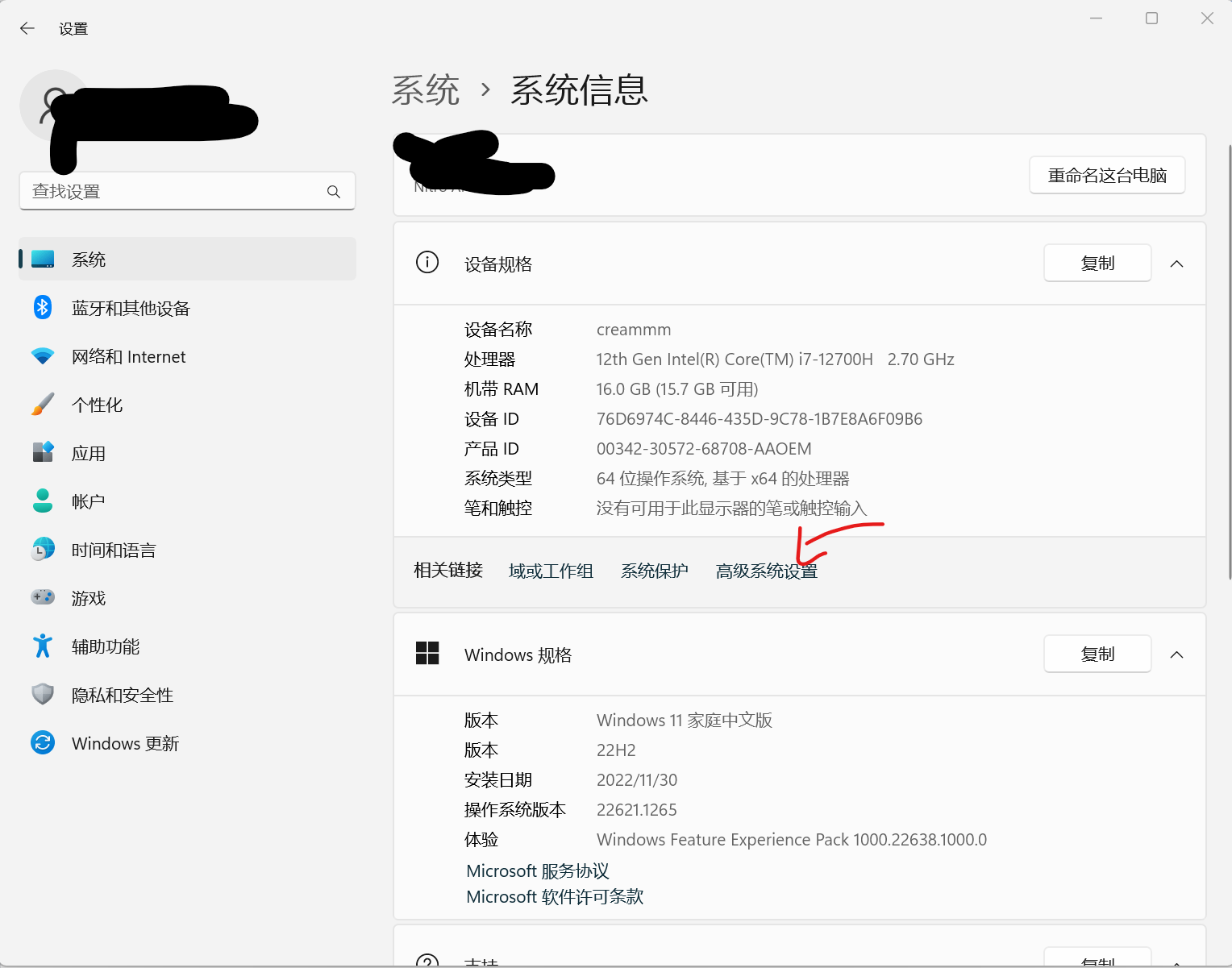Viewport: 1232px width, 968px height.
Task: Collapse the Windows 规格 section chevron
Action: (1176, 654)
